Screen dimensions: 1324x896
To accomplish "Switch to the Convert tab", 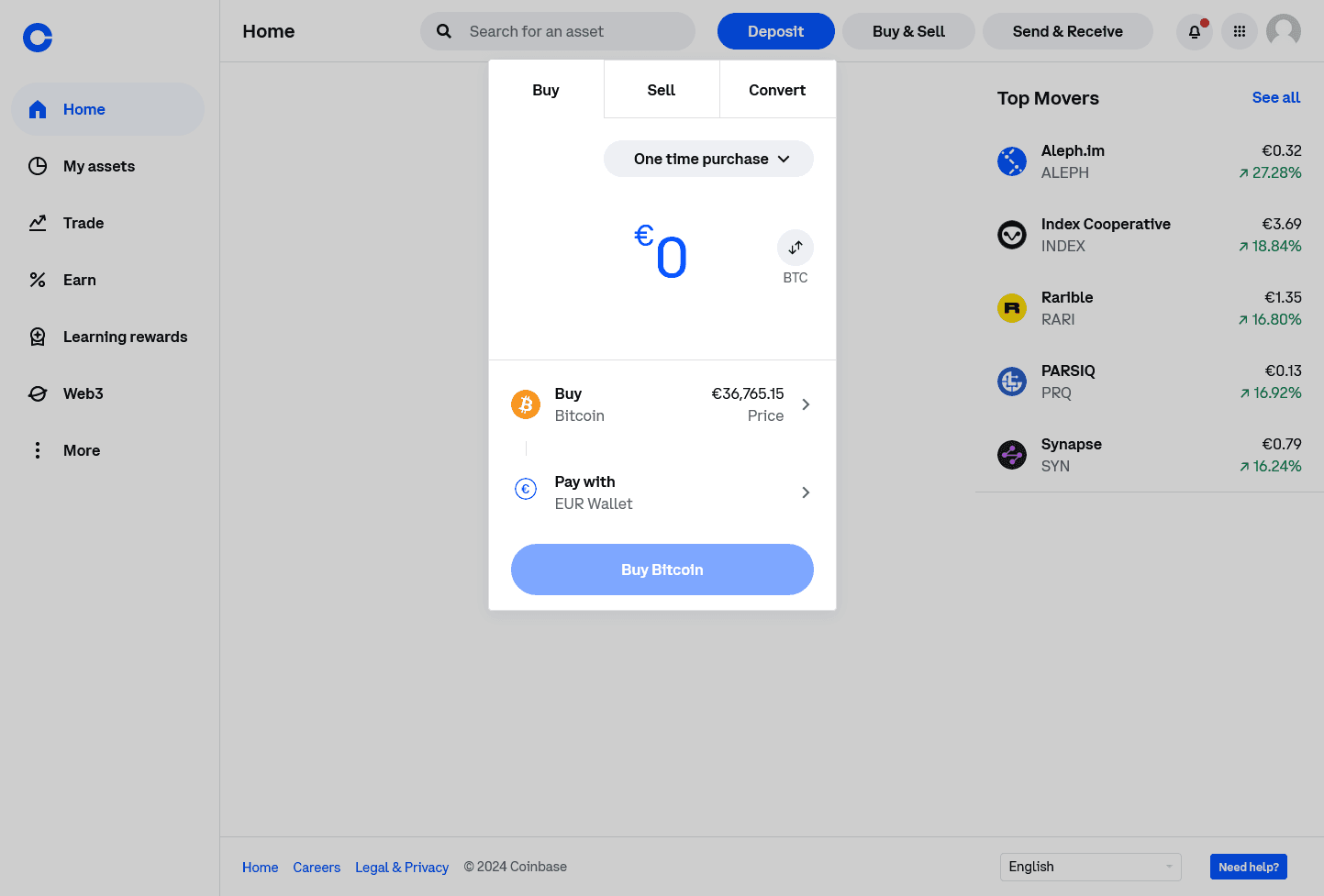I will [x=777, y=90].
